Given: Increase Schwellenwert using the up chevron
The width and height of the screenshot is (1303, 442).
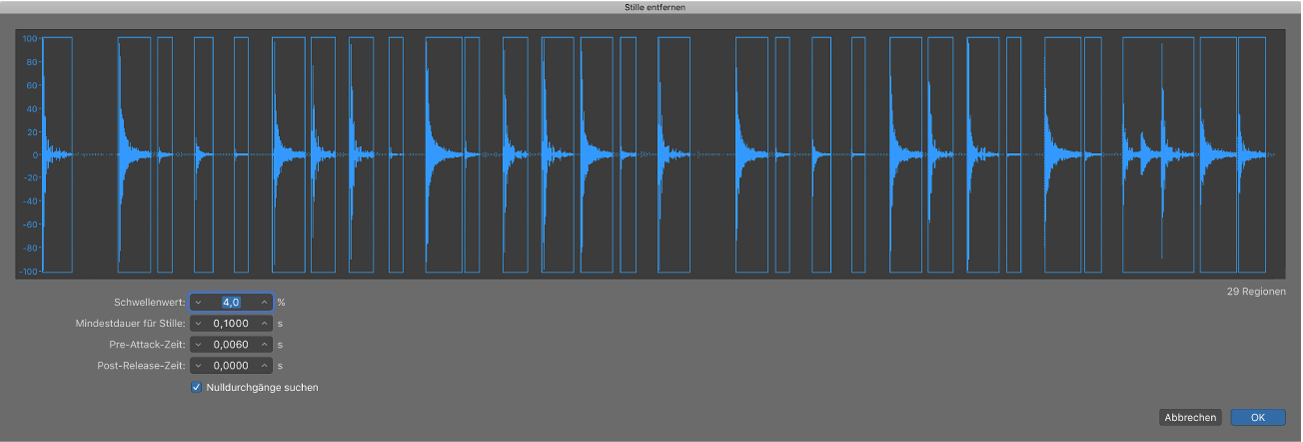Looking at the screenshot, I should 264,302.
